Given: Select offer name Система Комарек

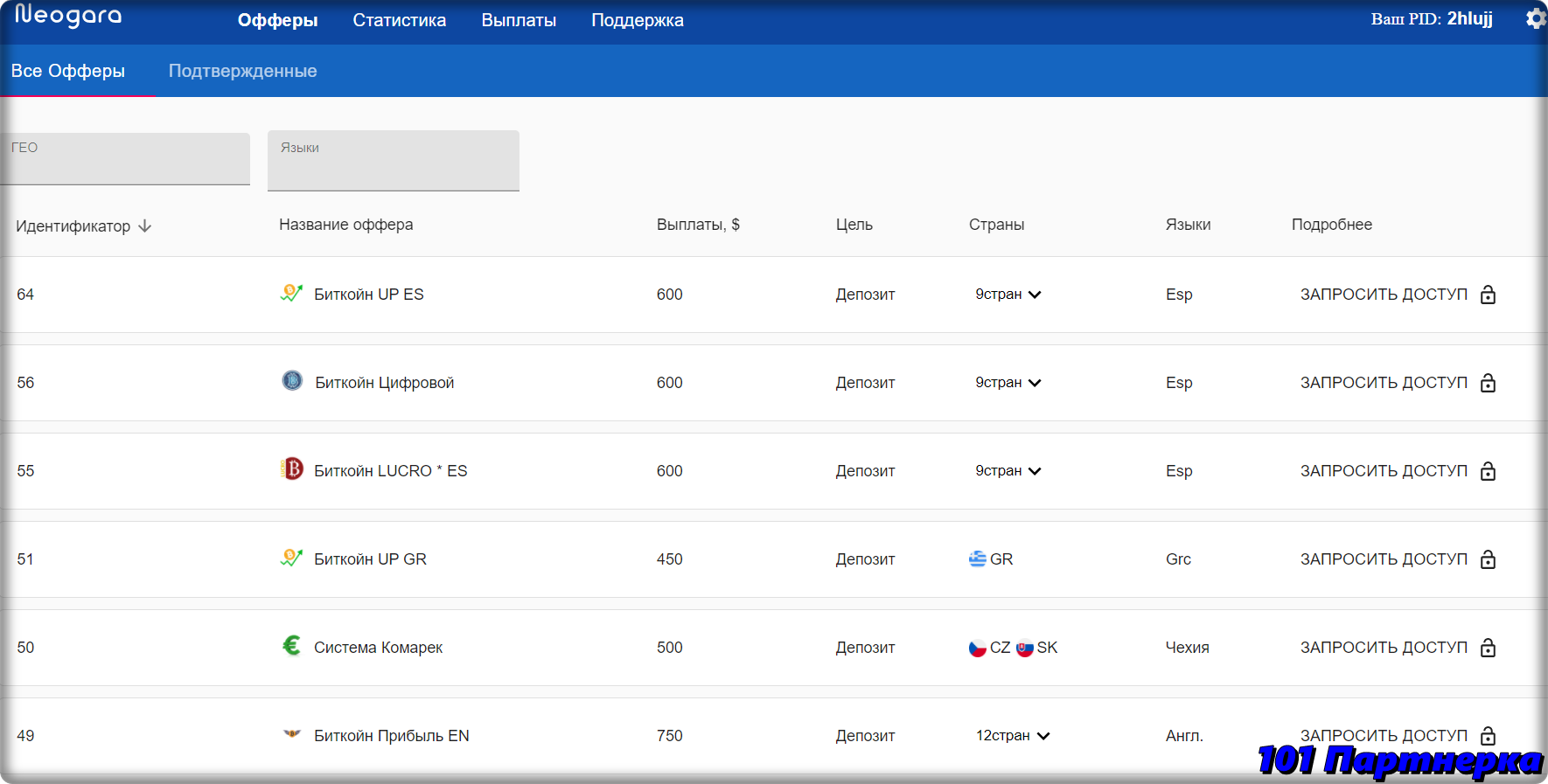Looking at the screenshot, I should click(x=379, y=648).
